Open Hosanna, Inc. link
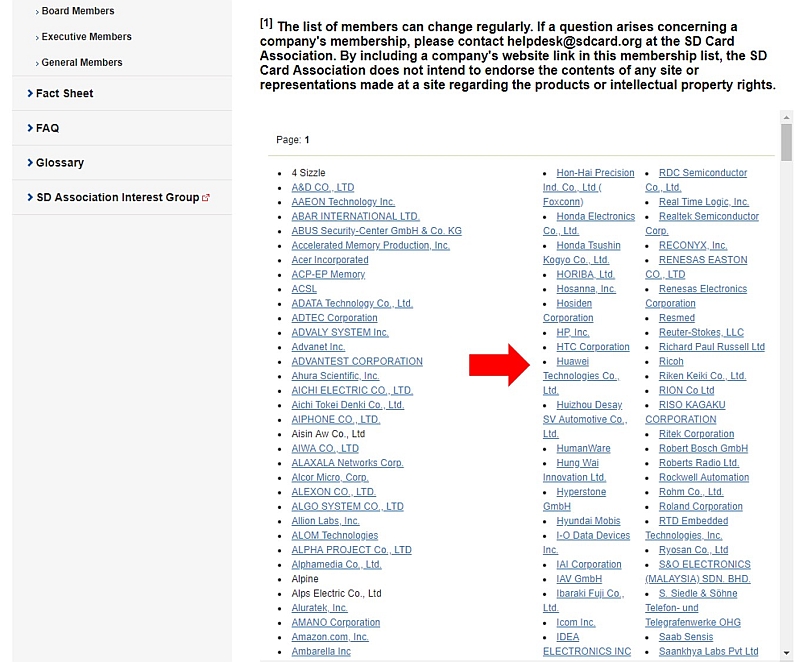 pyautogui.click(x=586, y=289)
